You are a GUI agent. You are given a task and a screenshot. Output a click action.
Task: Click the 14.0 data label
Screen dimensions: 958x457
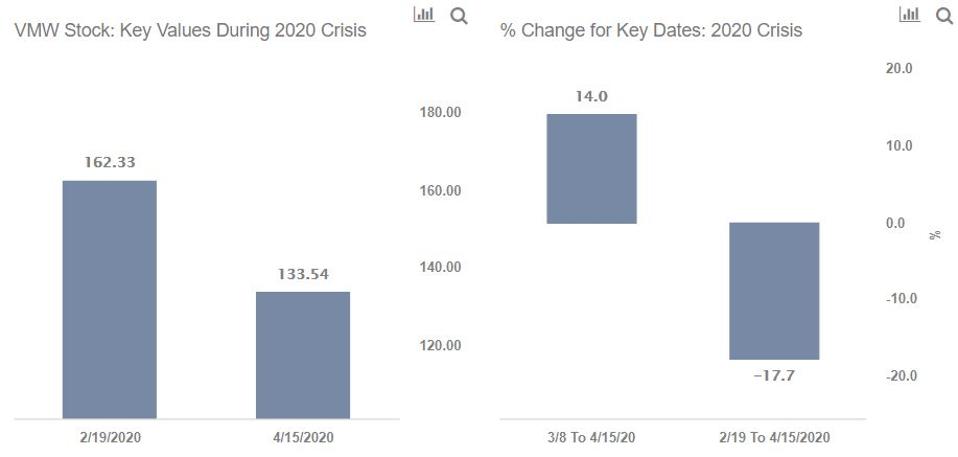coord(590,97)
